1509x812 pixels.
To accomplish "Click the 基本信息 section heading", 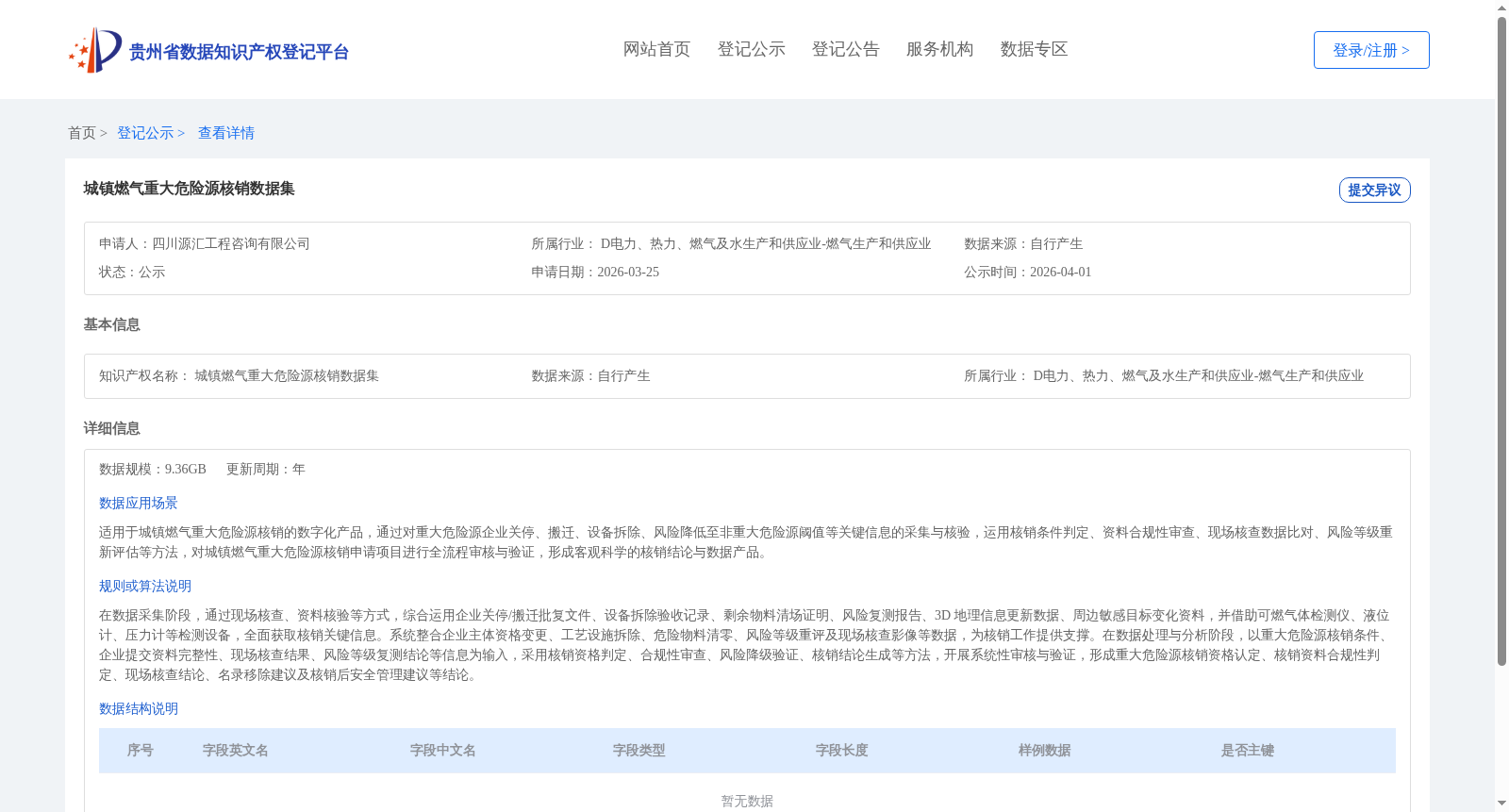I will coord(111,324).
